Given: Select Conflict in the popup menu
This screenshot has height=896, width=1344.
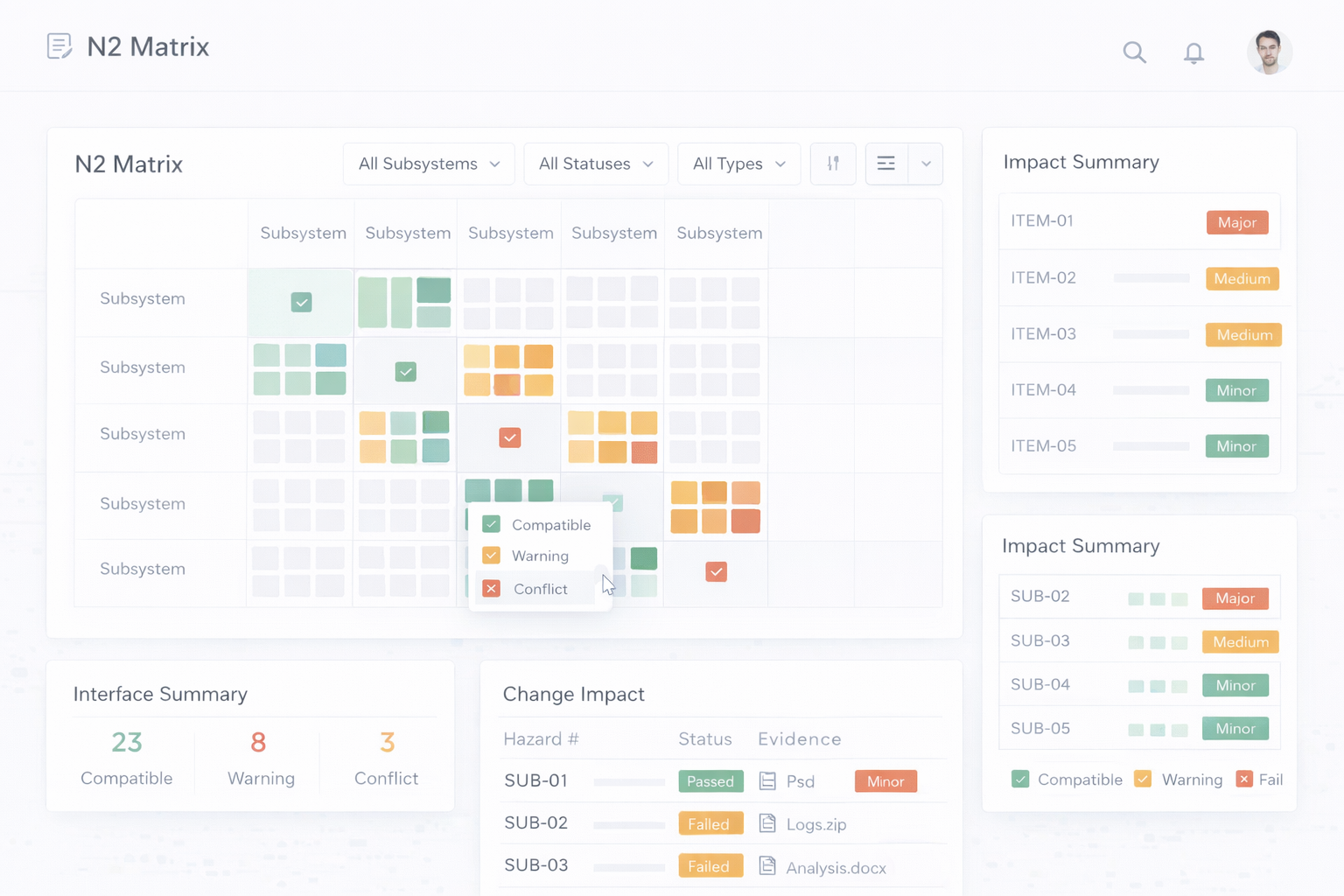Looking at the screenshot, I should click(x=537, y=589).
